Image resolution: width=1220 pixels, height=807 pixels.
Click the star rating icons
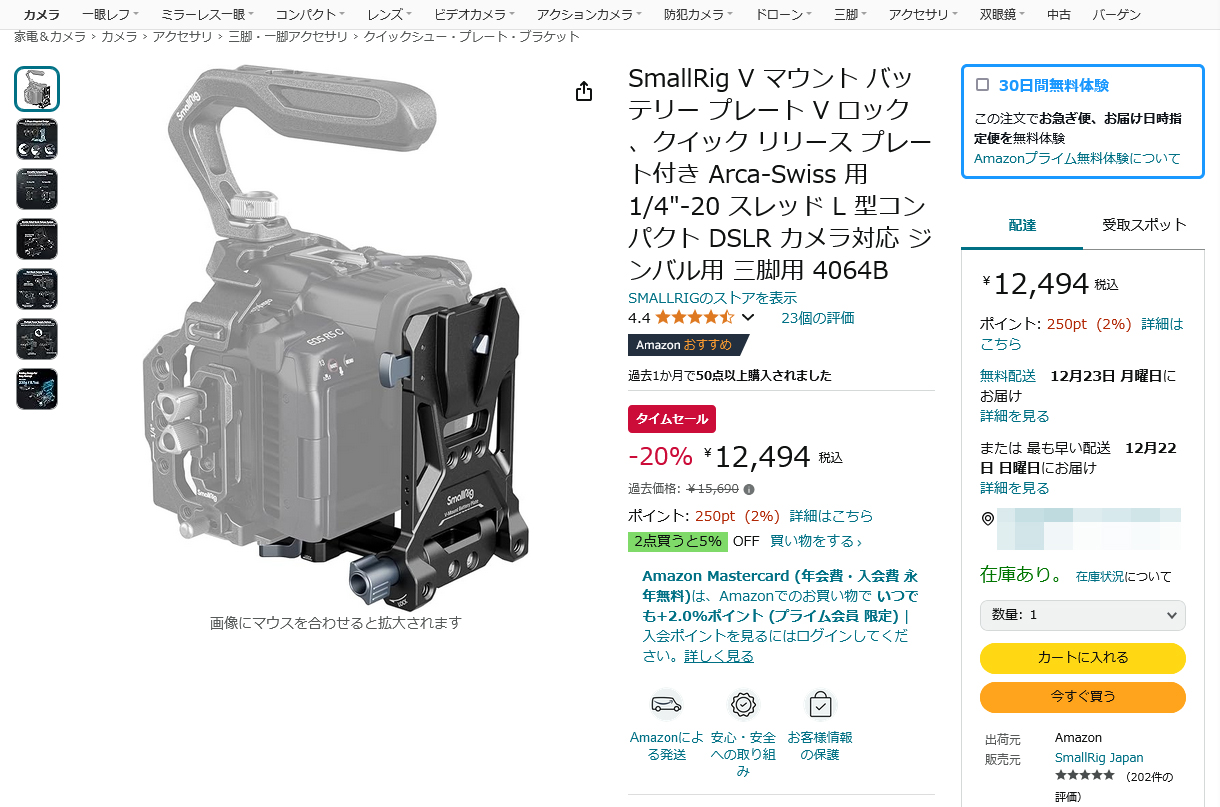[694, 318]
